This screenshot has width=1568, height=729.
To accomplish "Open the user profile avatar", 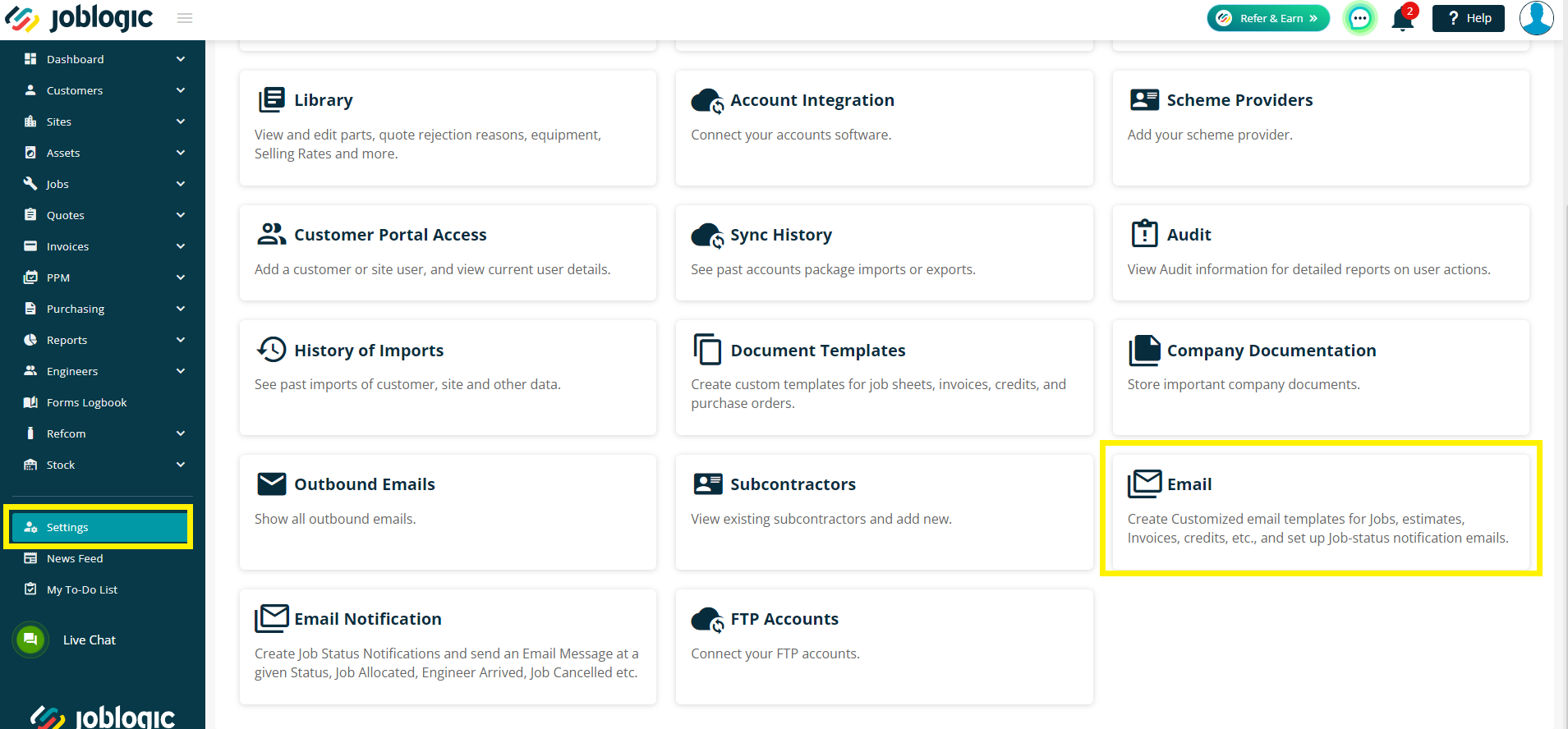I will point(1536,18).
